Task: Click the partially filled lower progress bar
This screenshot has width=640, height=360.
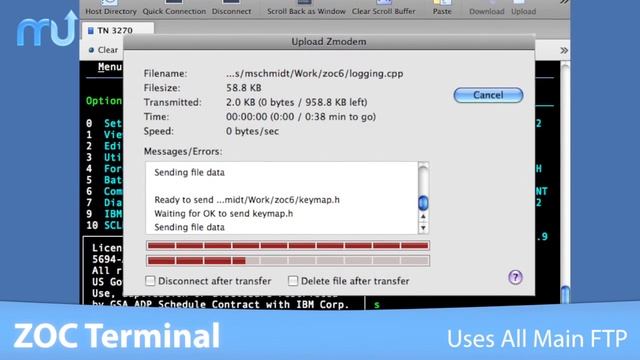Action: pos(288,260)
